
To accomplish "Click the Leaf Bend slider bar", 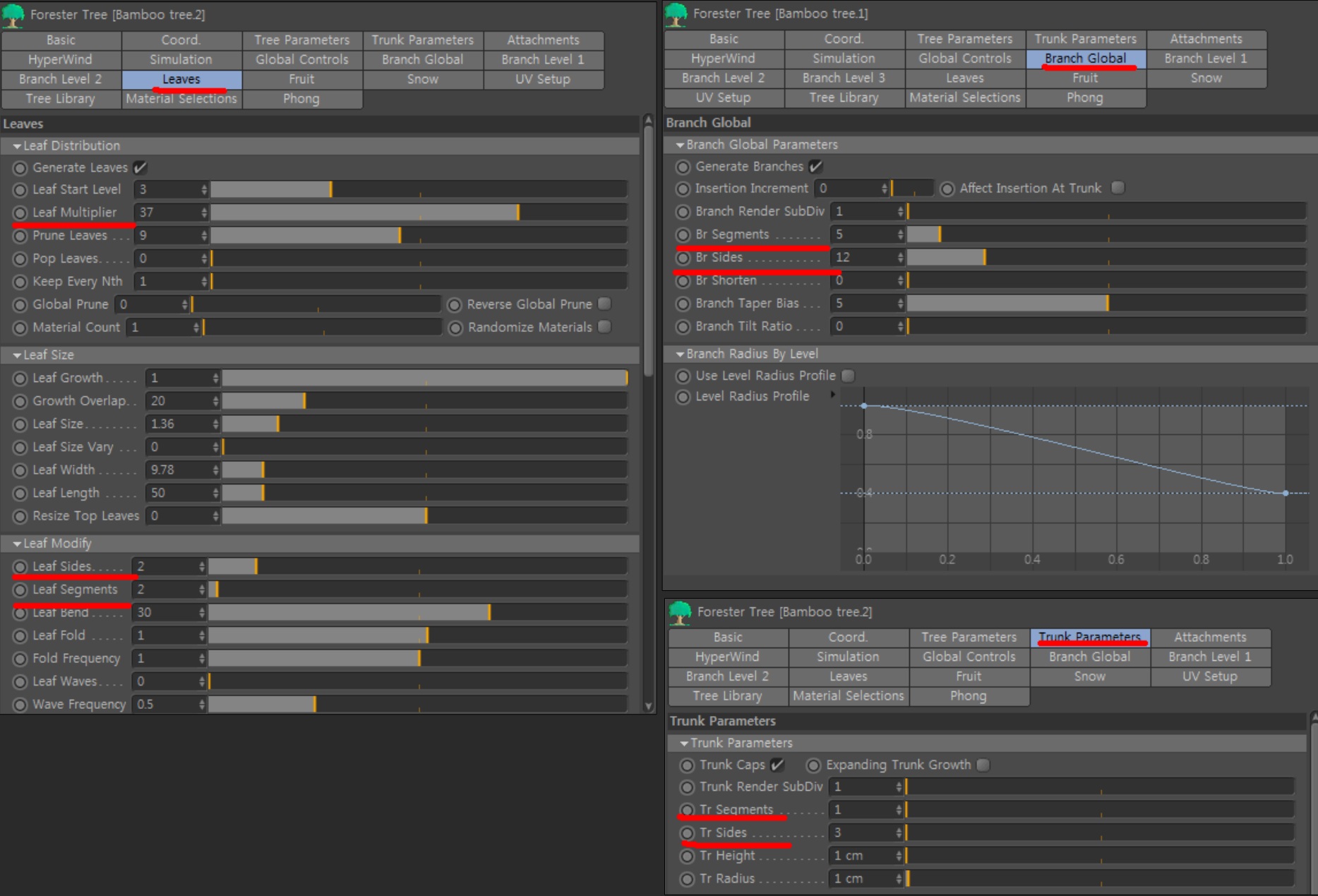I will pos(417,613).
